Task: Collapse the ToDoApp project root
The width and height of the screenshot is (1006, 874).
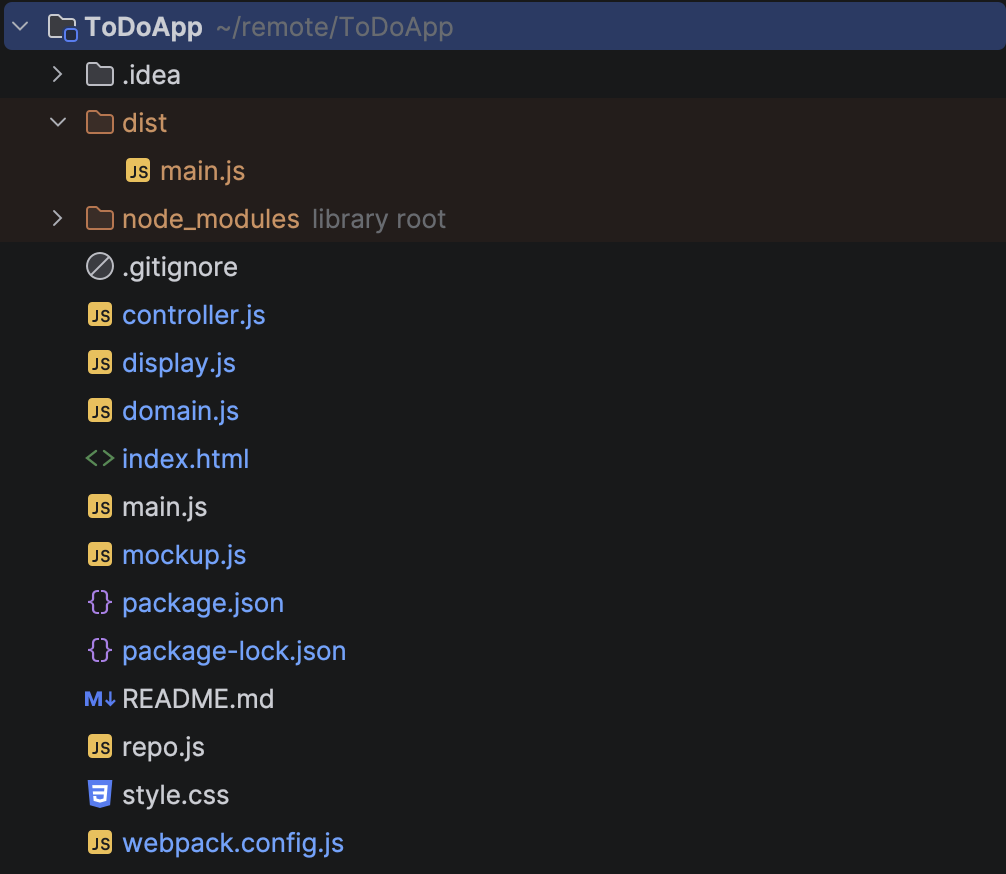Action: point(22,27)
